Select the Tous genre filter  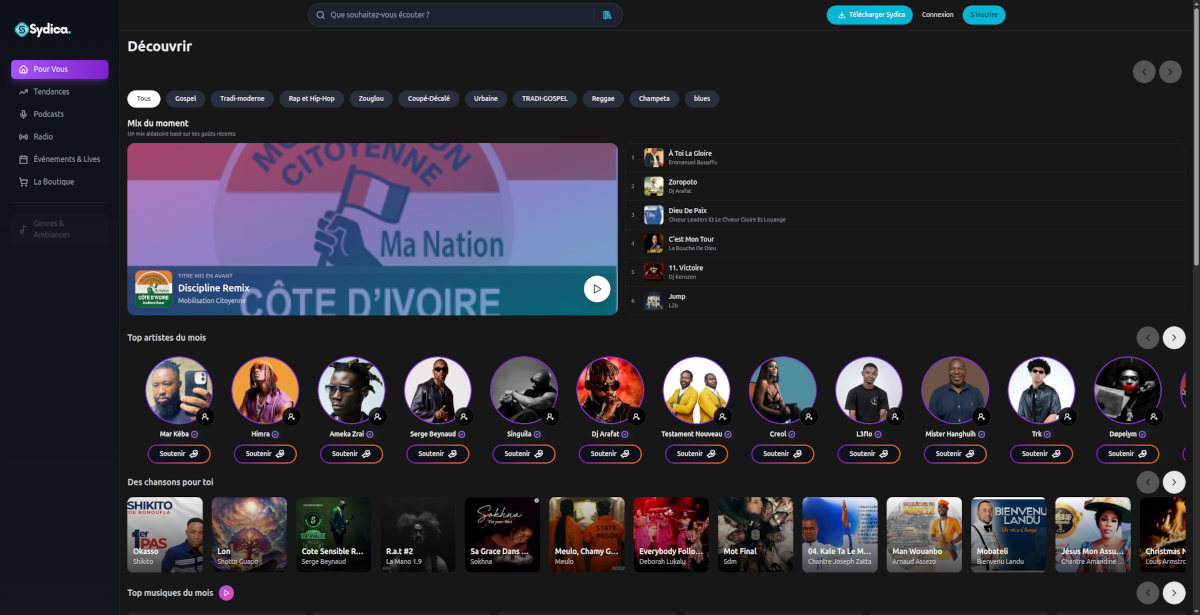coord(144,98)
